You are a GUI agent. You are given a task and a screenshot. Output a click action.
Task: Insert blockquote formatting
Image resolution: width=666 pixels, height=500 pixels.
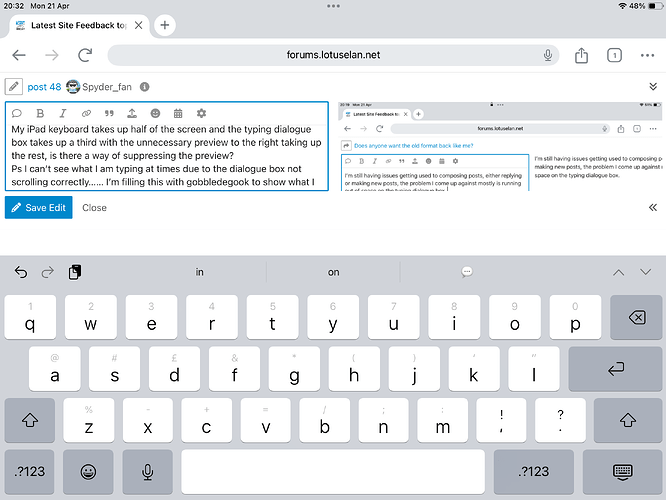click(x=109, y=113)
